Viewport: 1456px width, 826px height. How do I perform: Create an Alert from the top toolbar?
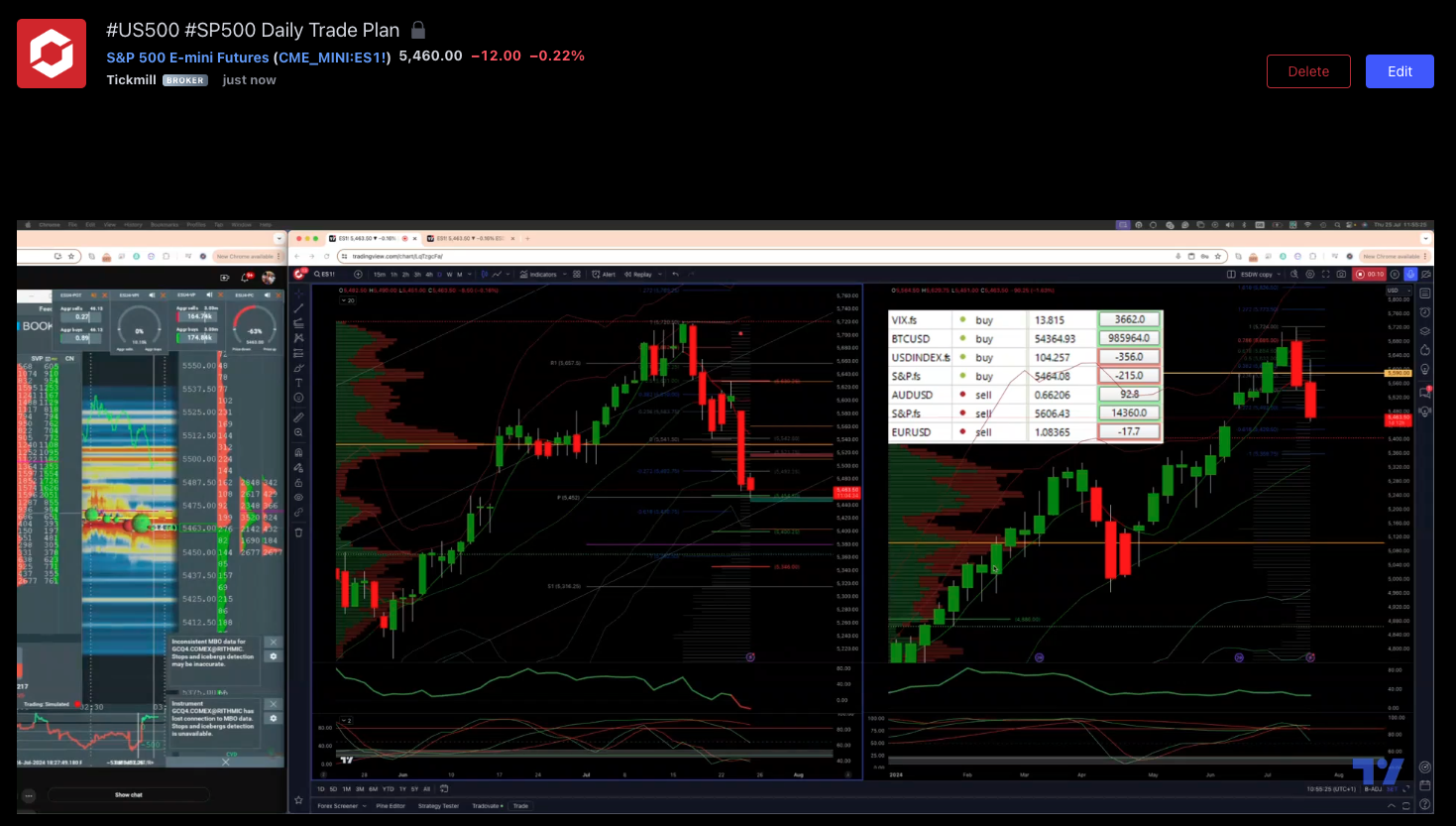click(x=604, y=275)
